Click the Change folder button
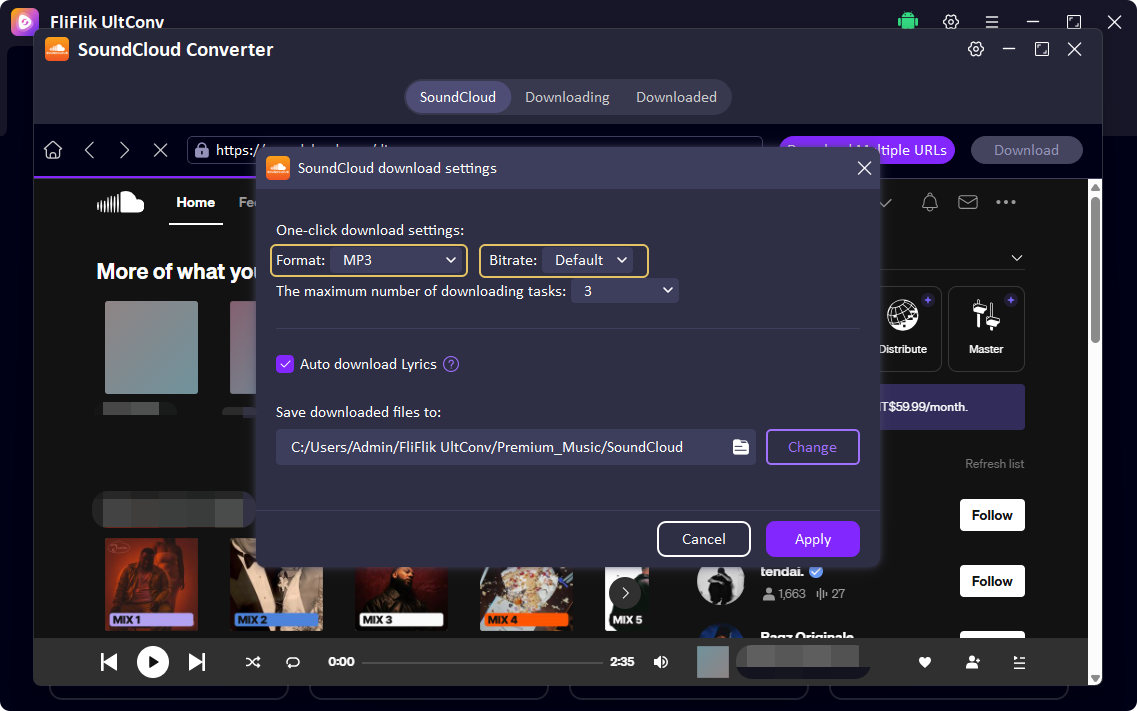Image resolution: width=1137 pixels, height=711 pixels. [812, 447]
